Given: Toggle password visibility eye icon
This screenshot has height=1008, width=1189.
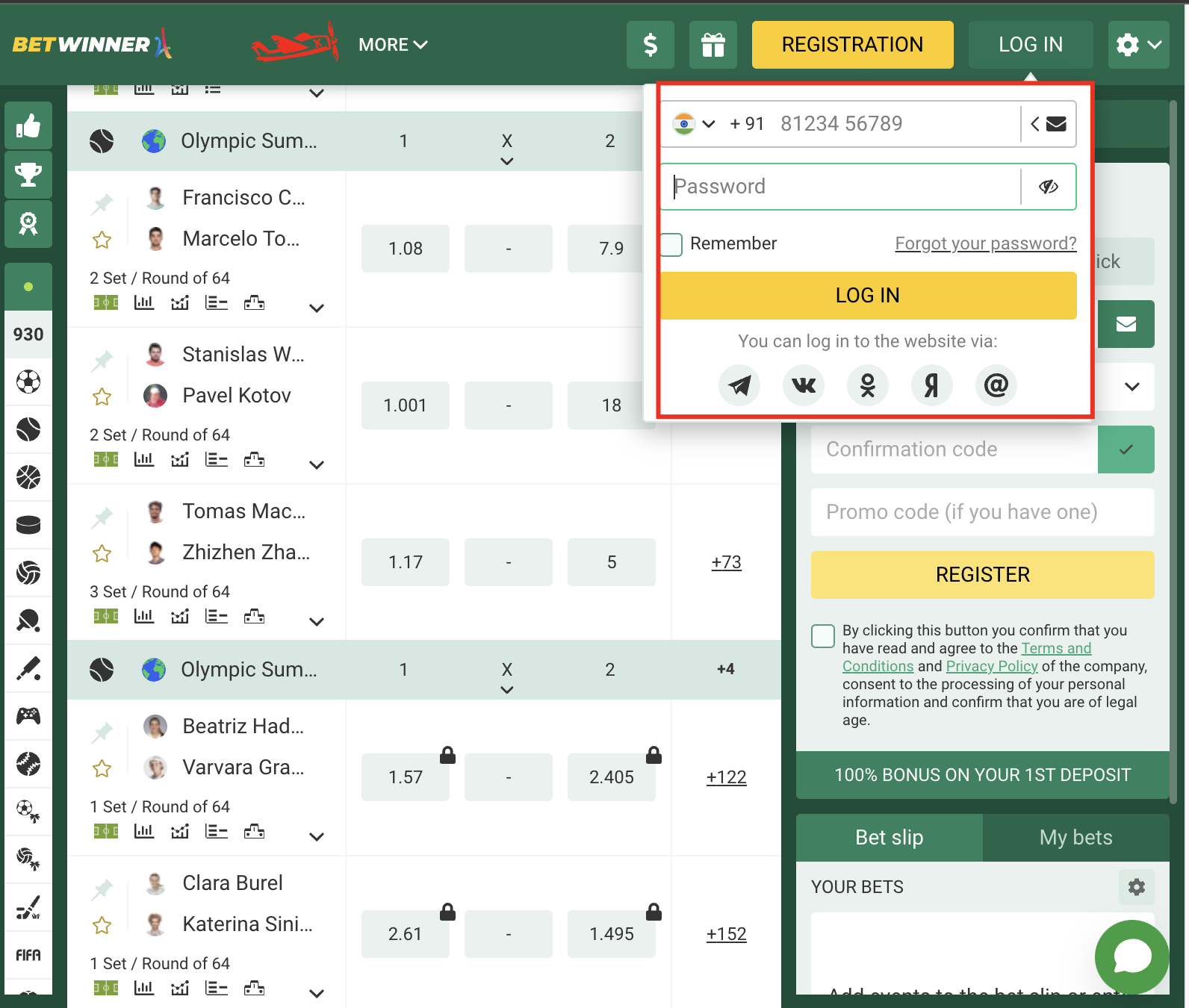Looking at the screenshot, I should tap(1049, 187).
